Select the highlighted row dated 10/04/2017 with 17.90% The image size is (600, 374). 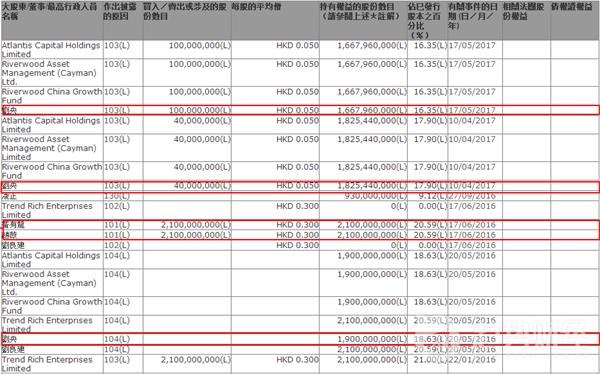[300, 187]
